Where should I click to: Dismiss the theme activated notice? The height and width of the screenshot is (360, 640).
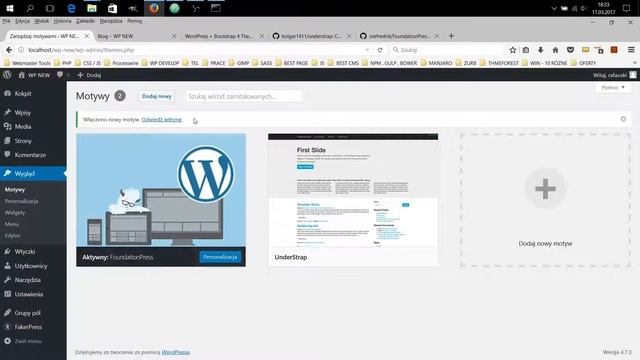(x=623, y=119)
